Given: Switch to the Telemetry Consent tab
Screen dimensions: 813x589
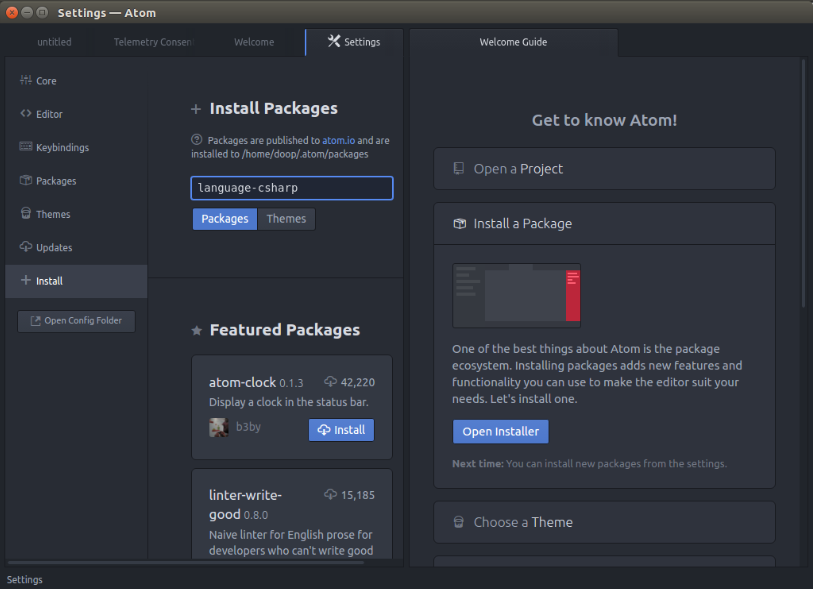Looking at the screenshot, I should 153,42.
